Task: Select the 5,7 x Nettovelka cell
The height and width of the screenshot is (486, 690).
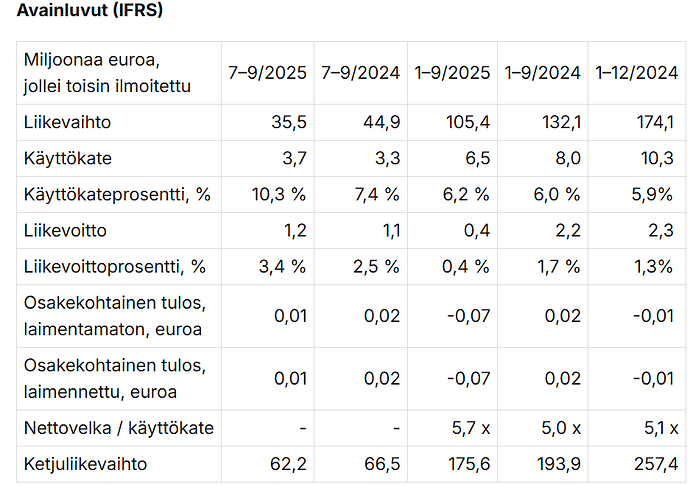Action: (x=468, y=428)
